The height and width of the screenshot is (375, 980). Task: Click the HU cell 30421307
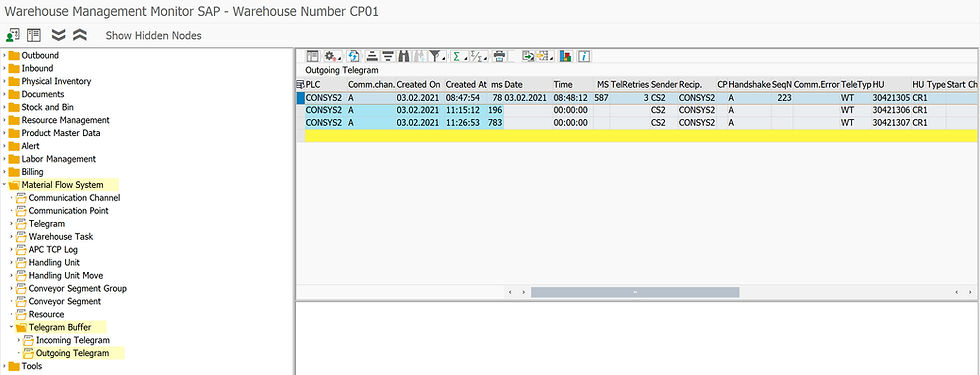click(891, 122)
